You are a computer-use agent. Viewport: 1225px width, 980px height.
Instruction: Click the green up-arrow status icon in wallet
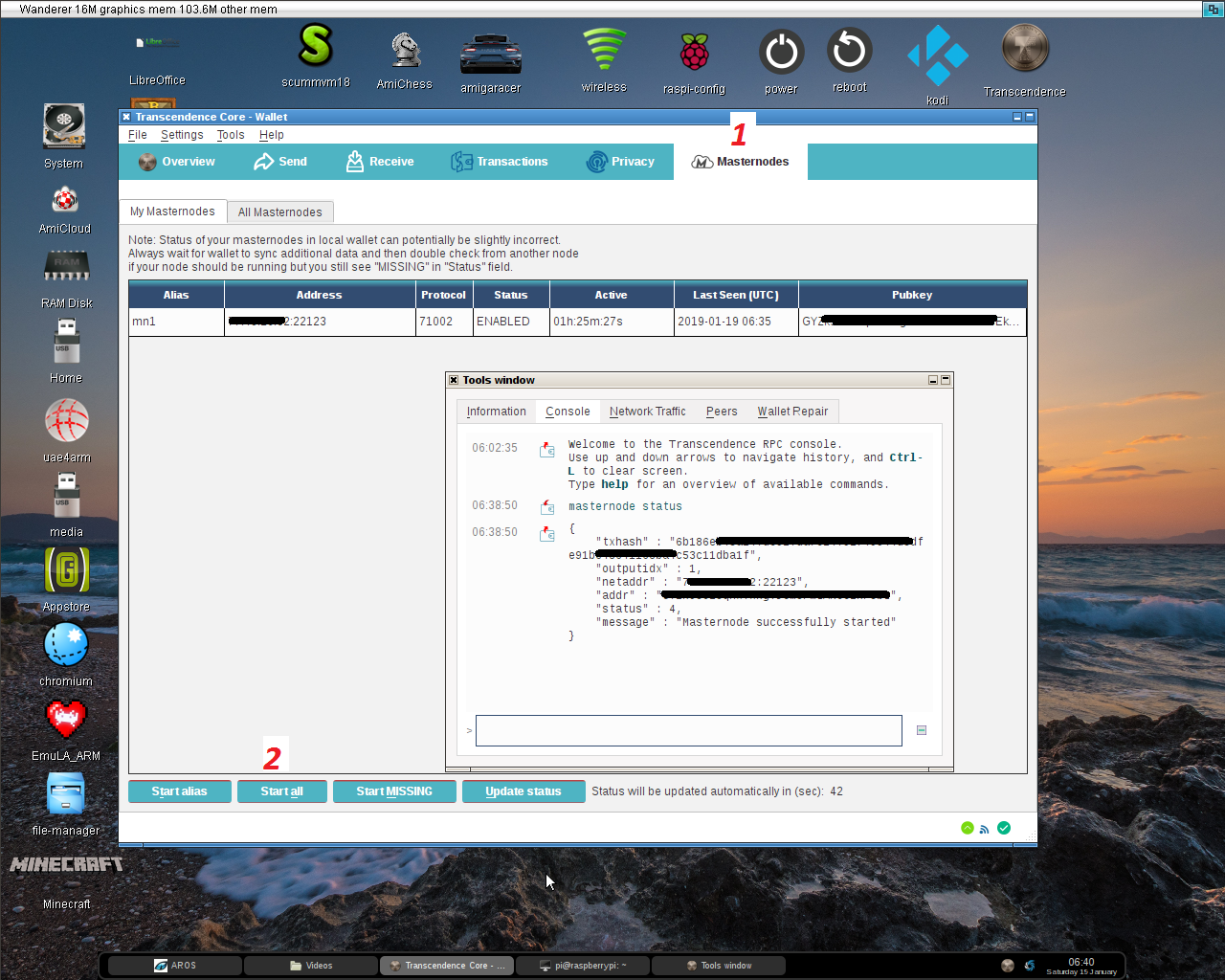[x=968, y=828]
